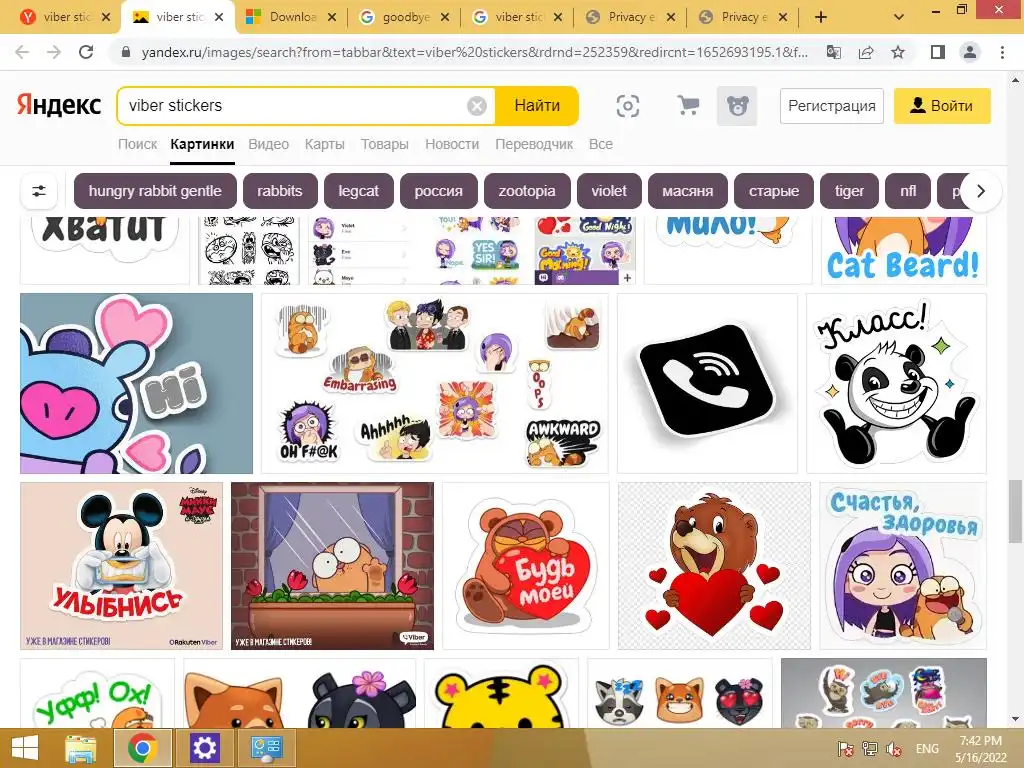The image size is (1024, 768).
Task: Open the shopping cart icon
Action: pos(688,105)
